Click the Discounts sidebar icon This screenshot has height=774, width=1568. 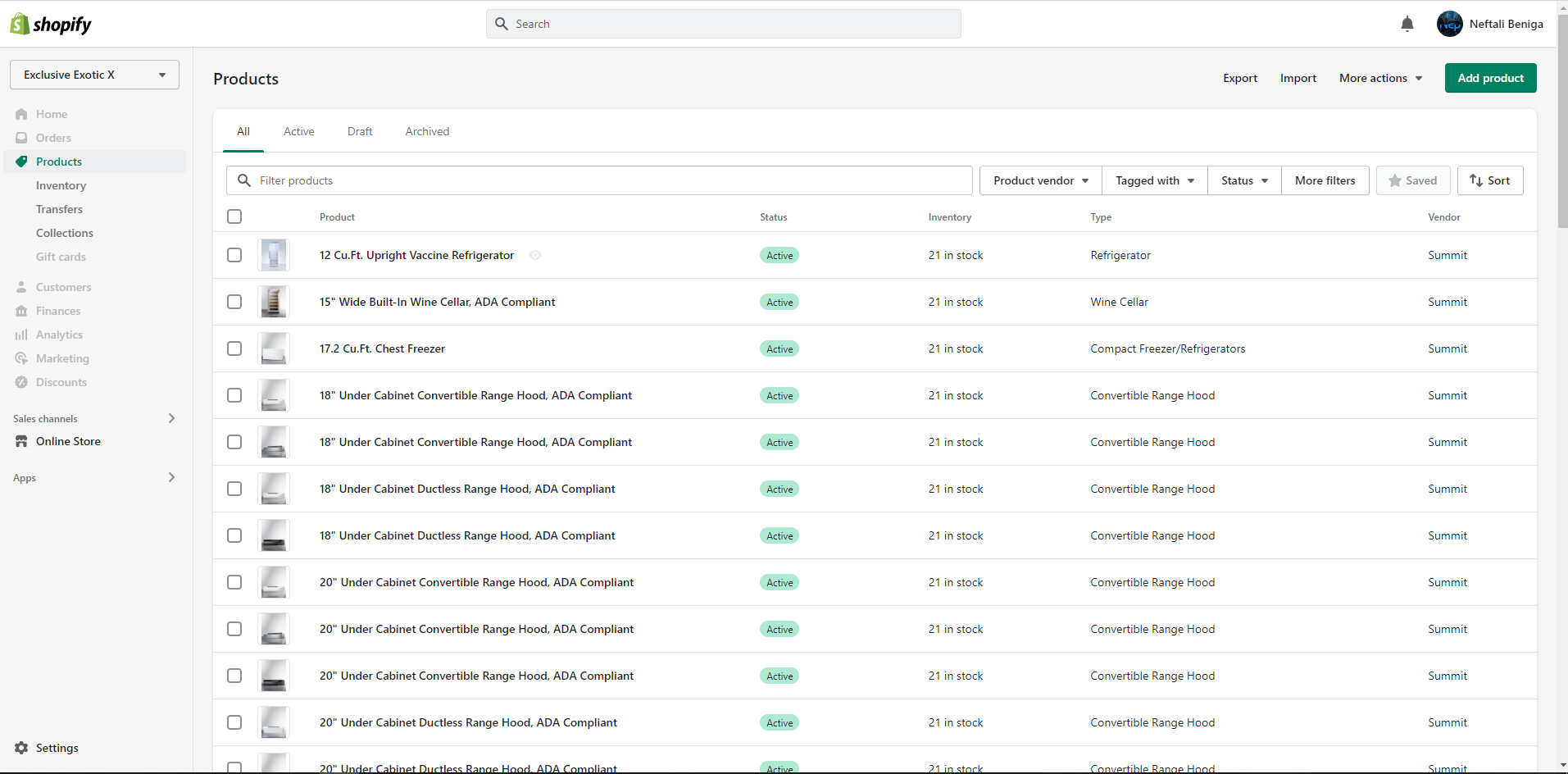21,382
